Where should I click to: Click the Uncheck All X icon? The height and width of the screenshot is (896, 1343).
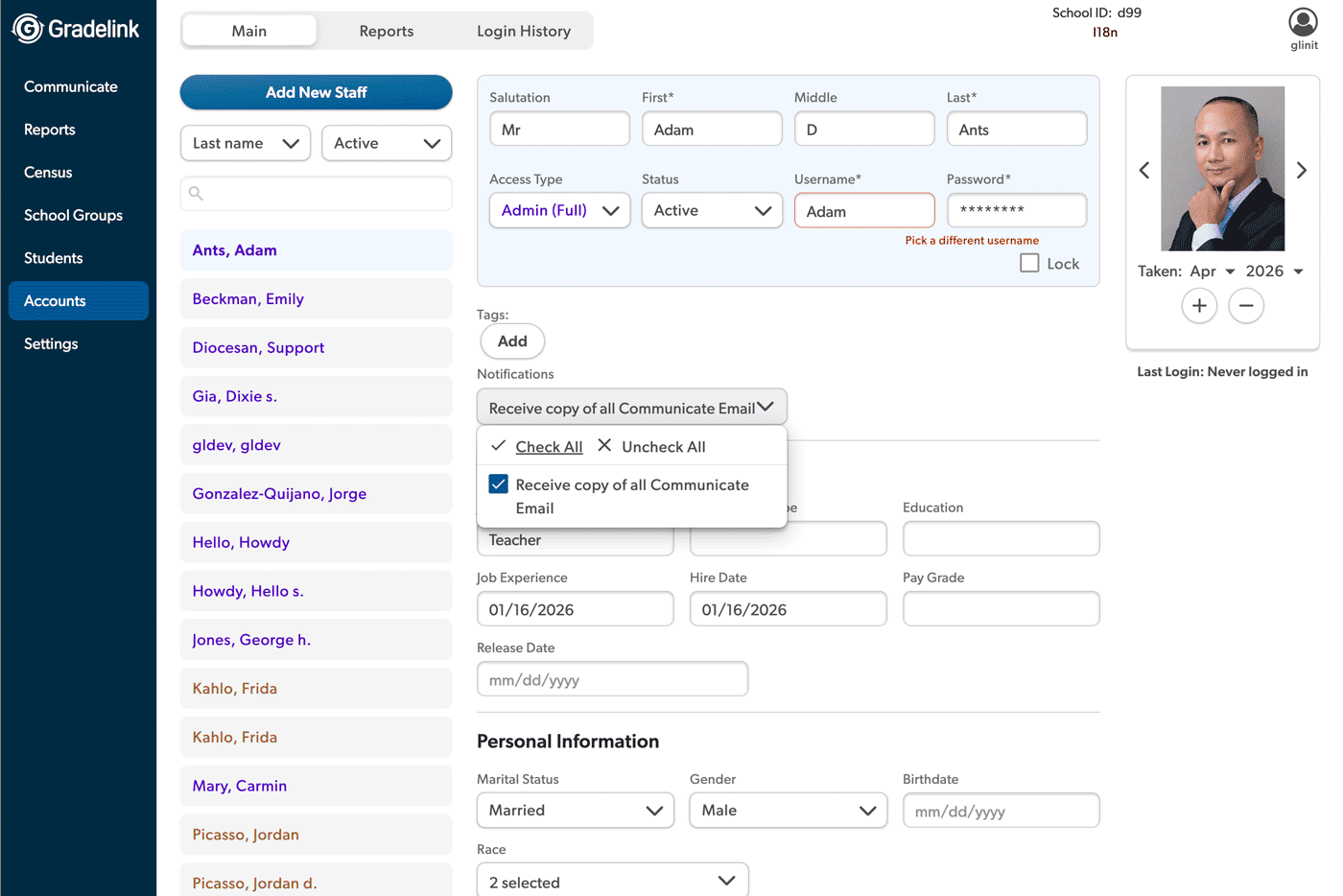[604, 446]
